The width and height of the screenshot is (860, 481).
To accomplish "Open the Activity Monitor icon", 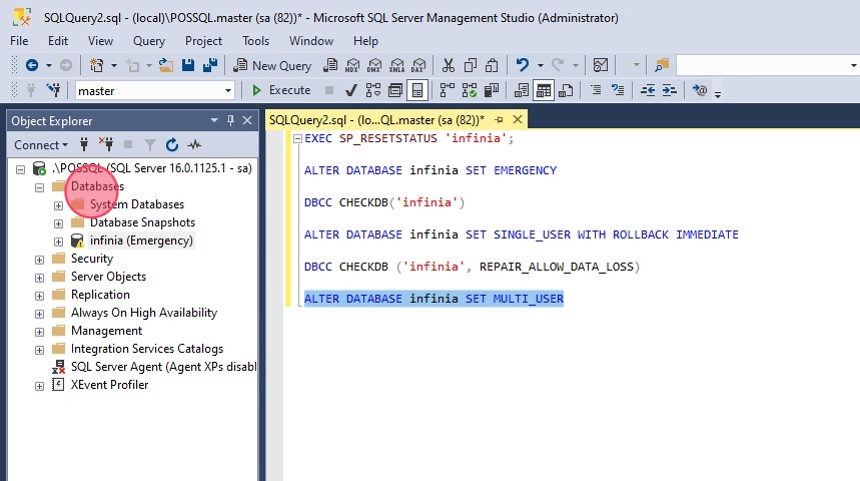I will point(601,65).
